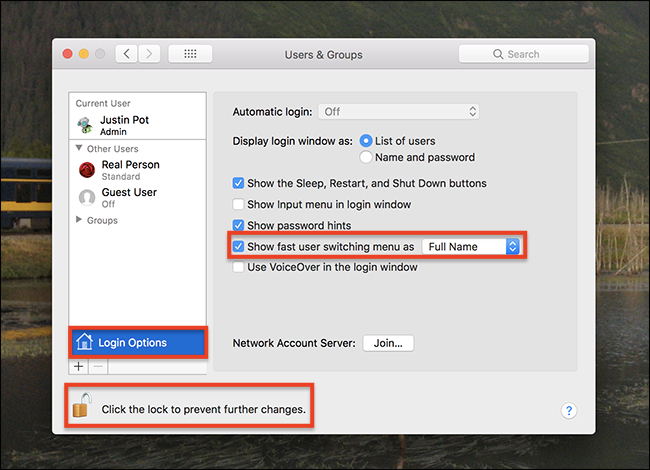Select Login Options in the sidebar

[138, 343]
